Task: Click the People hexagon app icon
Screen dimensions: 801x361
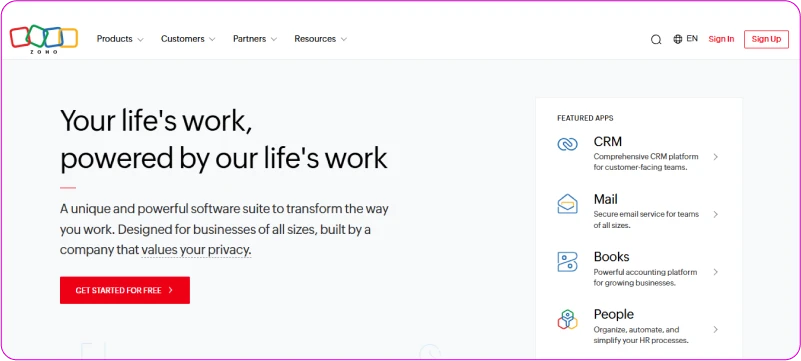Action: click(x=567, y=320)
